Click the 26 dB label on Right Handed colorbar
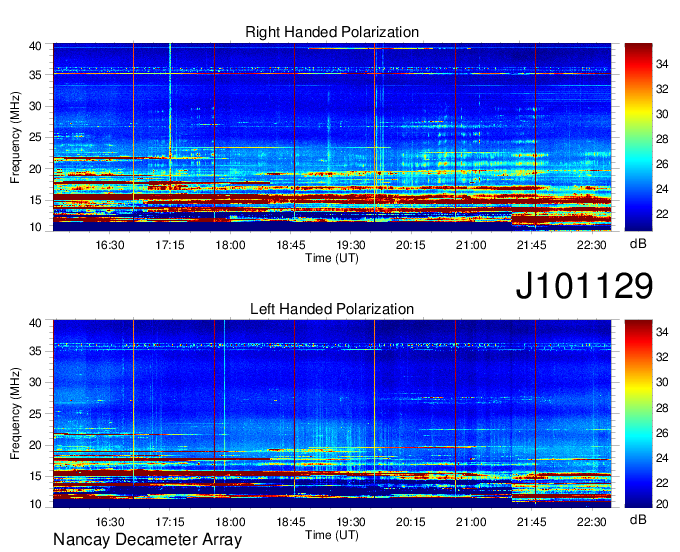680x552 pixels. 662,164
